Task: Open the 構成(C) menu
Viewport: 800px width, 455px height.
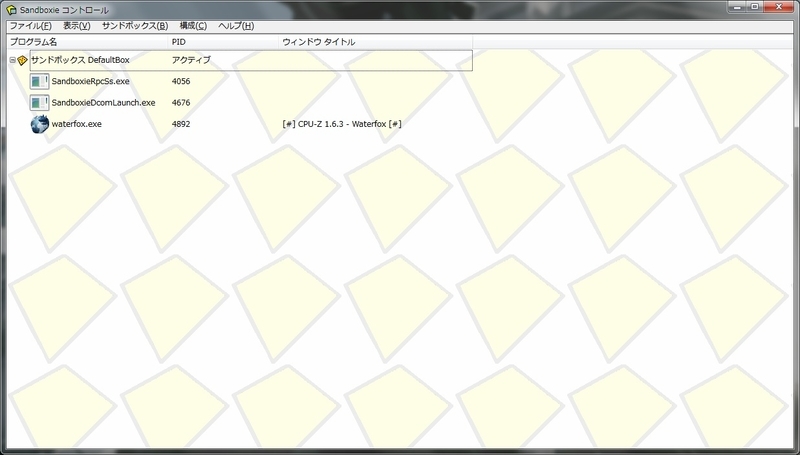Action: pos(193,26)
